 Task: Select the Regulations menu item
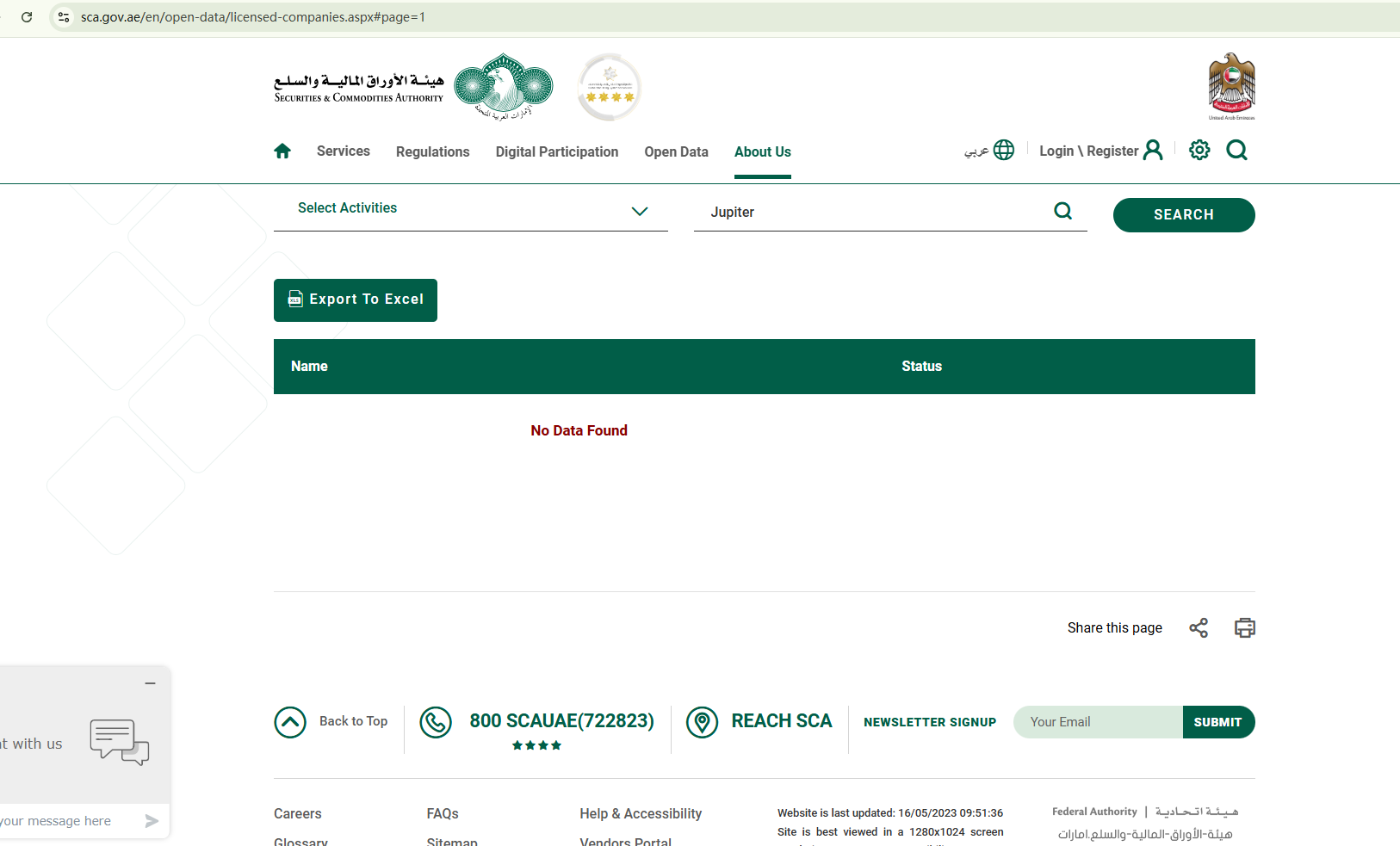point(432,152)
